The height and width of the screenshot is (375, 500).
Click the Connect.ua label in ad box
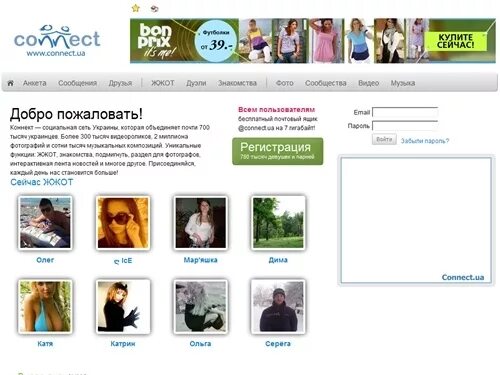pos(463,277)
